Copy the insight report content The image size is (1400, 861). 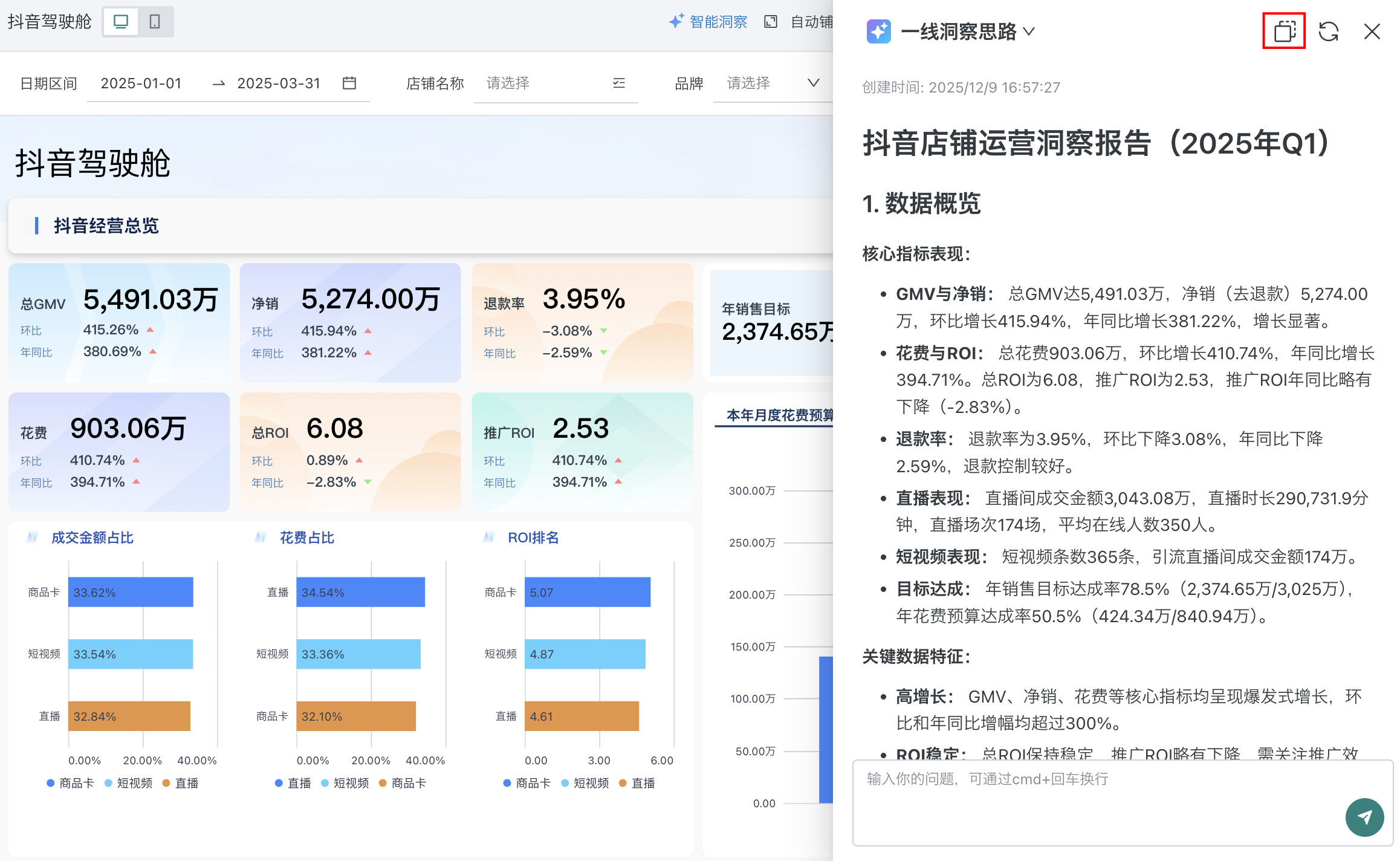(x=1283, y=31)
